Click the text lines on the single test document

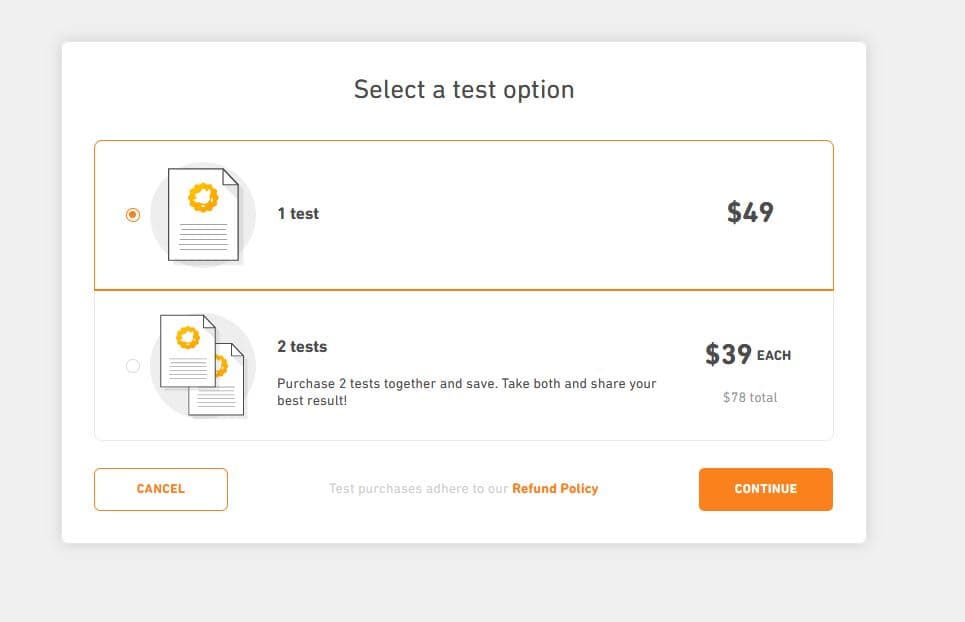click(203, 238)
